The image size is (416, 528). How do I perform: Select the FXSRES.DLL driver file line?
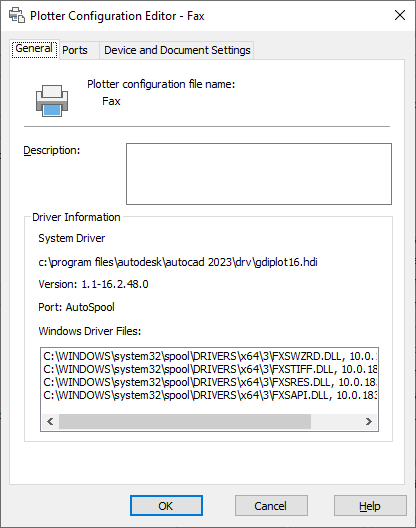210,382
